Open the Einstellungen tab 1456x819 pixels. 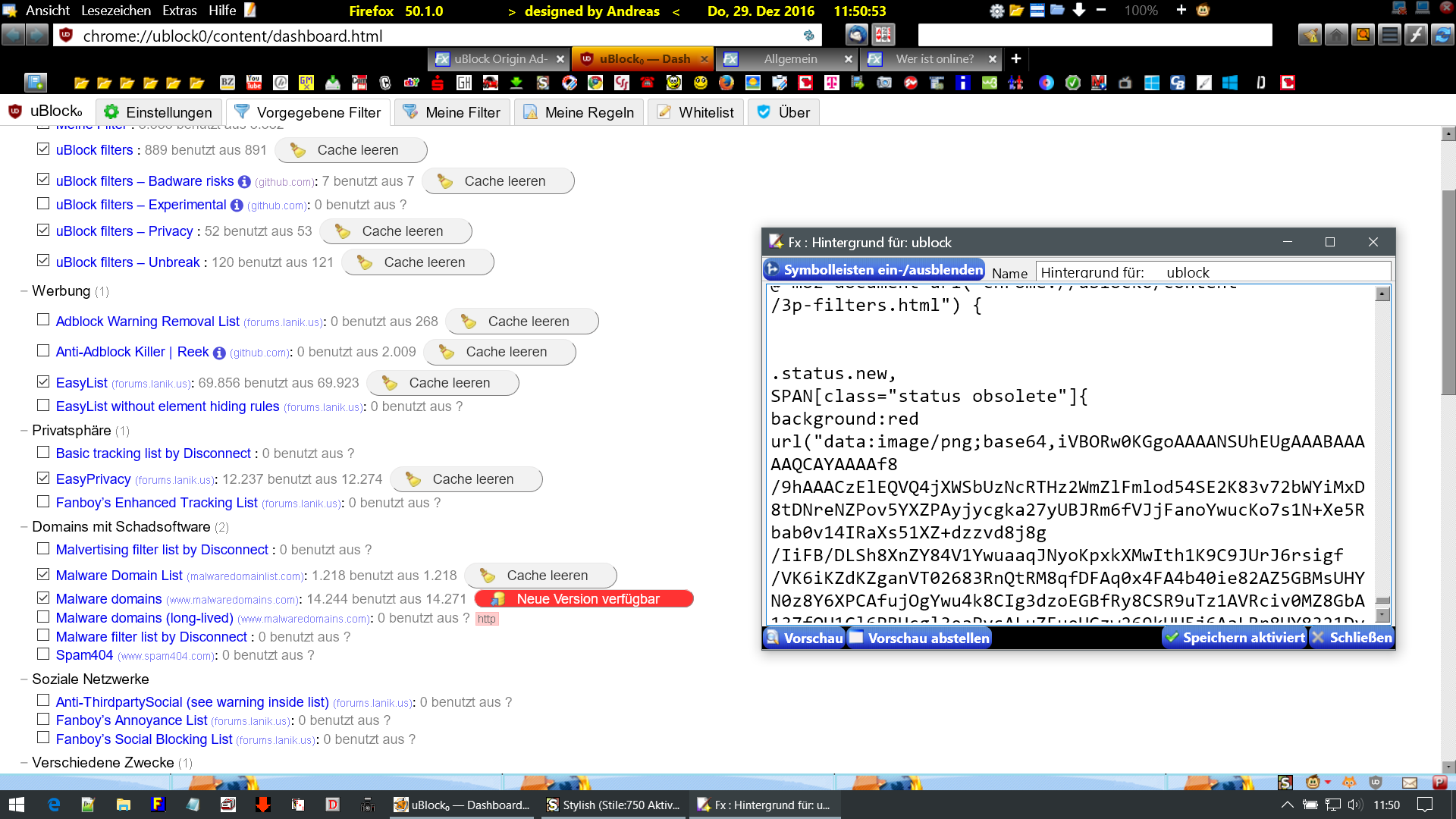tap(158, 112)
